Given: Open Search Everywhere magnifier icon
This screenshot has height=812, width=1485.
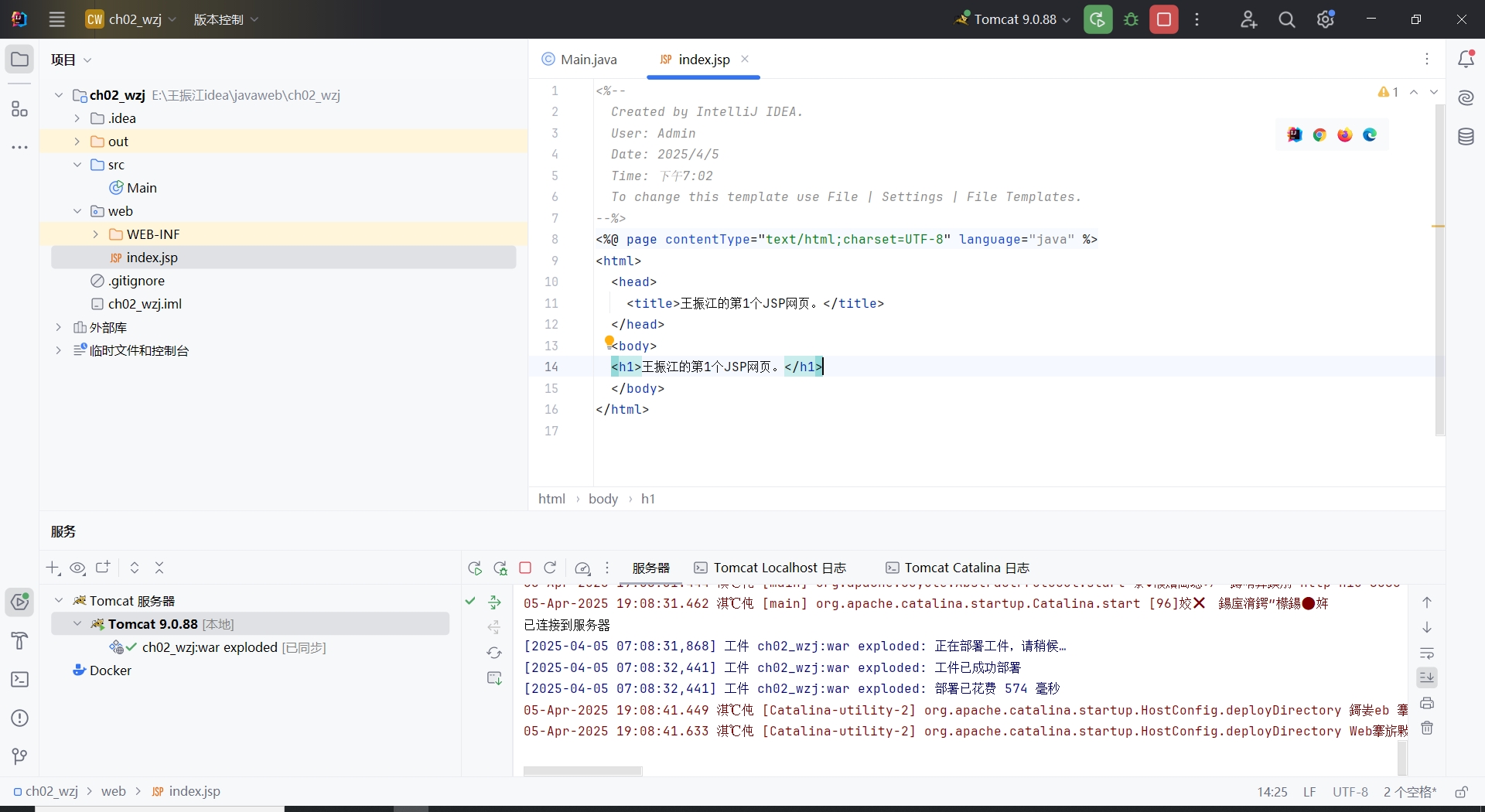Looking at the screenshot, I should click(x=1287, y=20).
